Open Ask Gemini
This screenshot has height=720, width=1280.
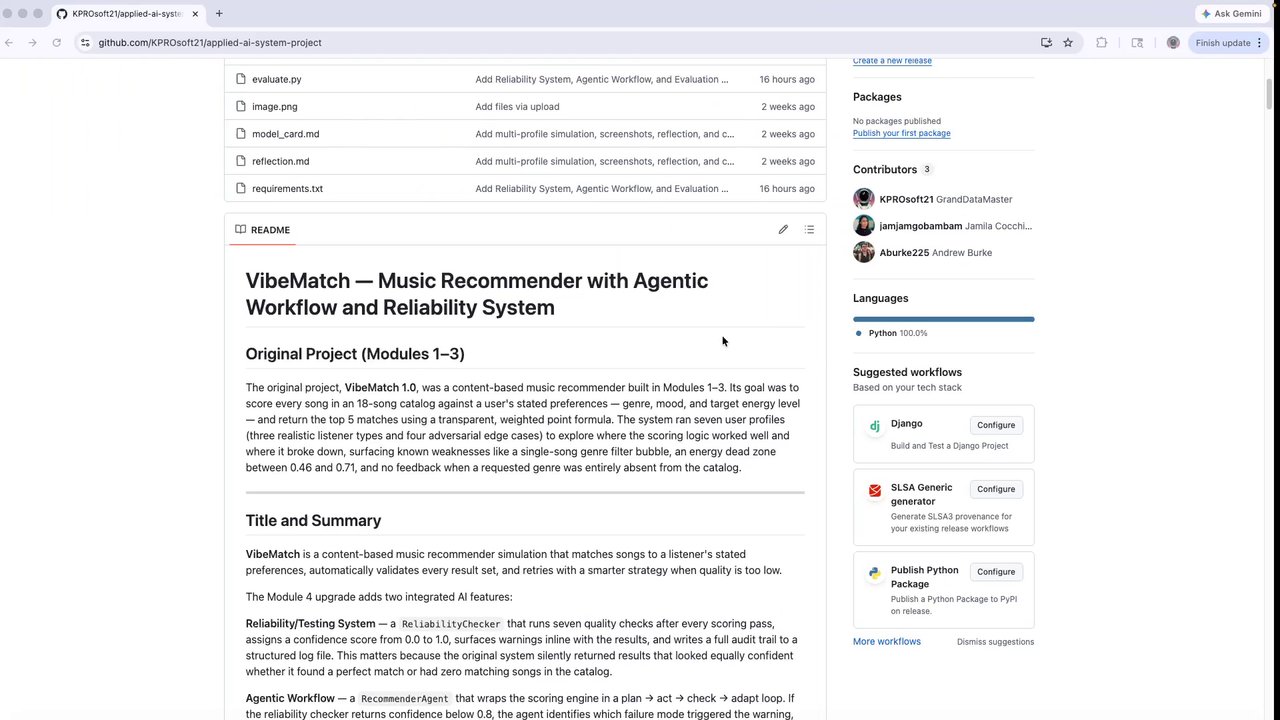(x=1232, y=14)
